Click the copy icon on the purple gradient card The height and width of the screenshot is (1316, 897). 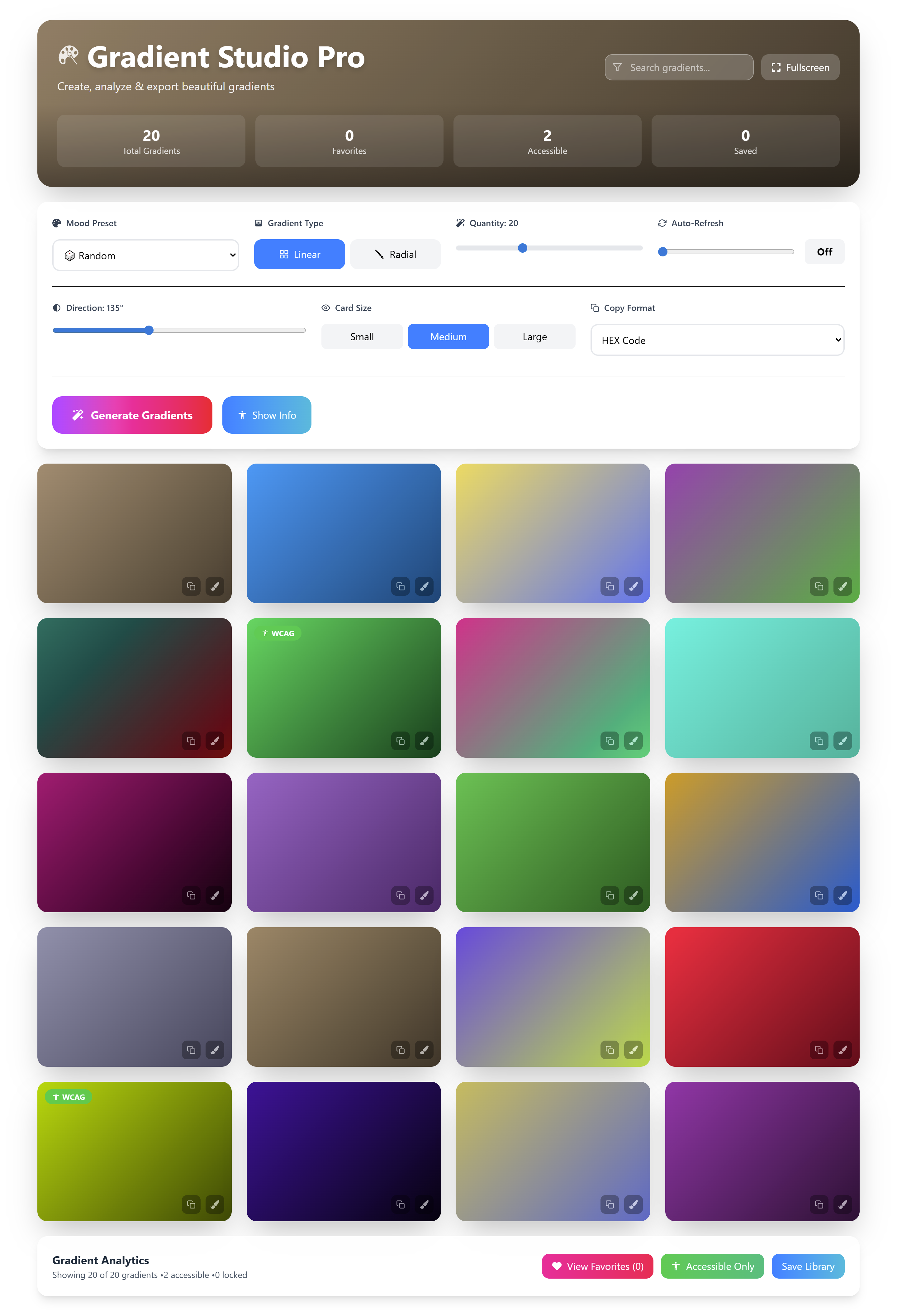[x=401, y=896]
